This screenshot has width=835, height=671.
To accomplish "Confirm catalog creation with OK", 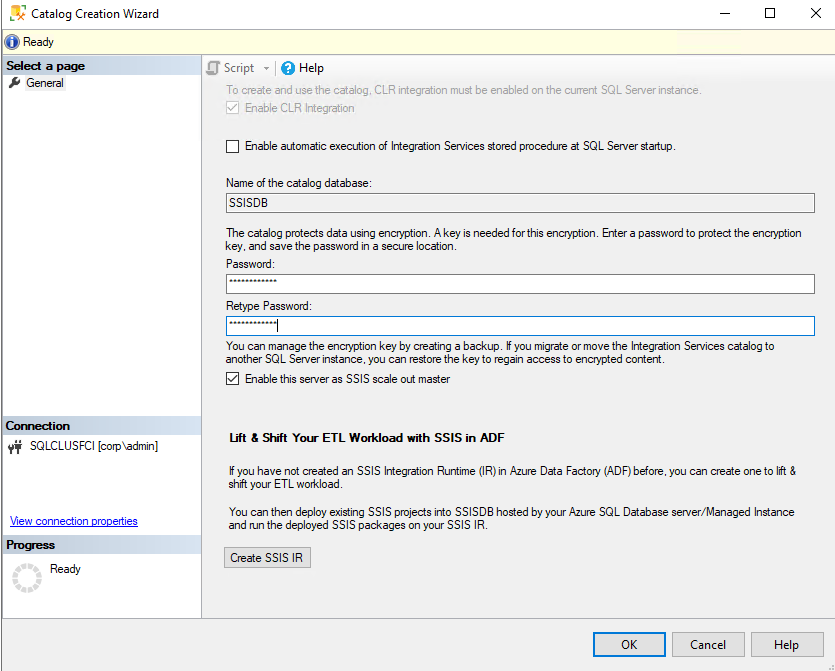I will tap(628, 644).
